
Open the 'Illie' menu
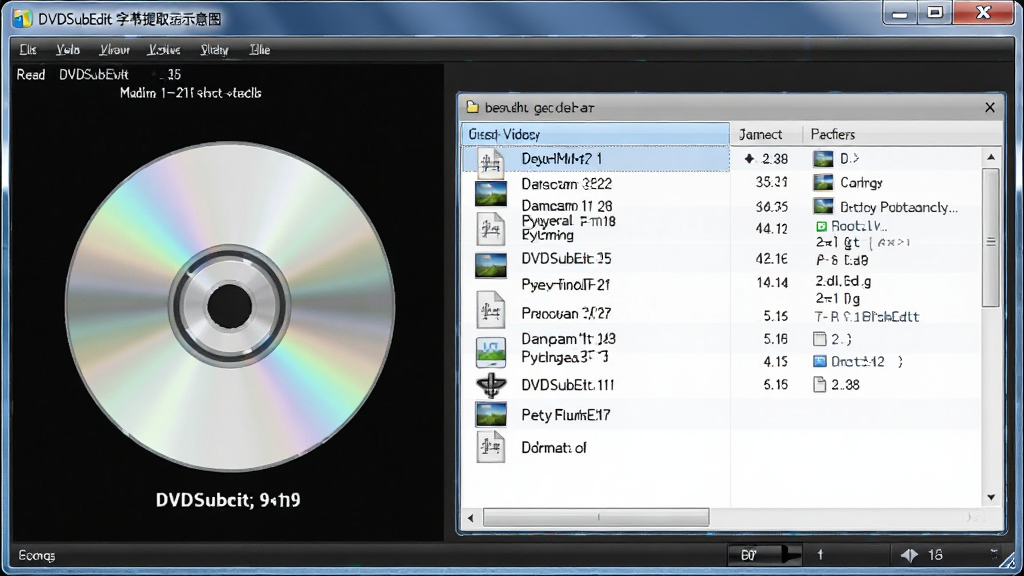point(259,50)
